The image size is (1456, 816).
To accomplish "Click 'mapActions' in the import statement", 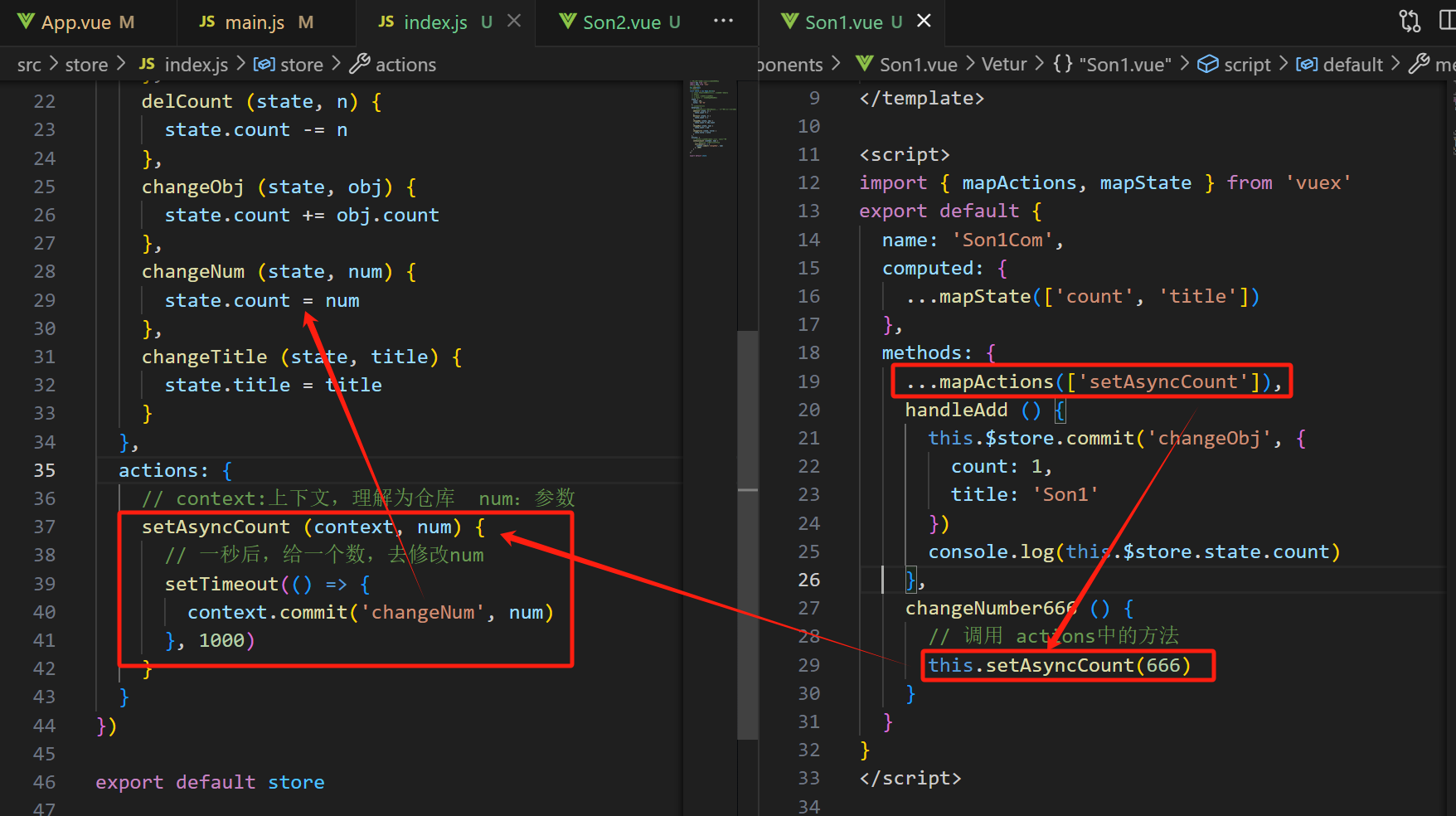I will pyautogui.click(x=1018, y=182).
